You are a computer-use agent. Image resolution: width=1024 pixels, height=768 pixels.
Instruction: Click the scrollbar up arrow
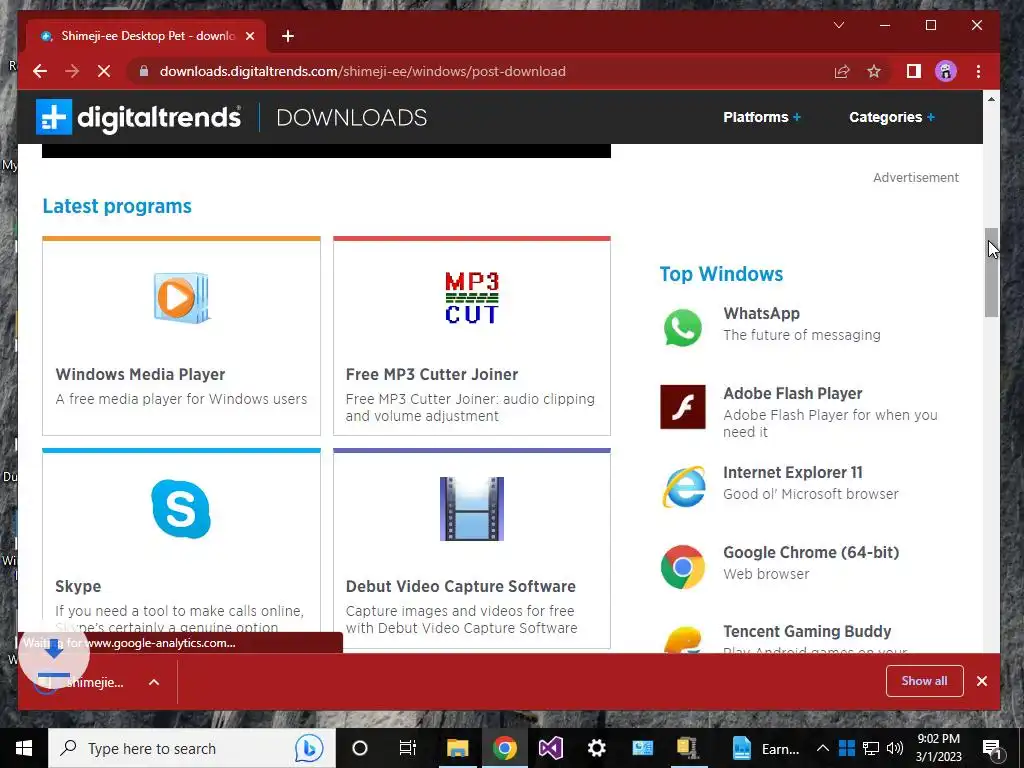point(991,99)
